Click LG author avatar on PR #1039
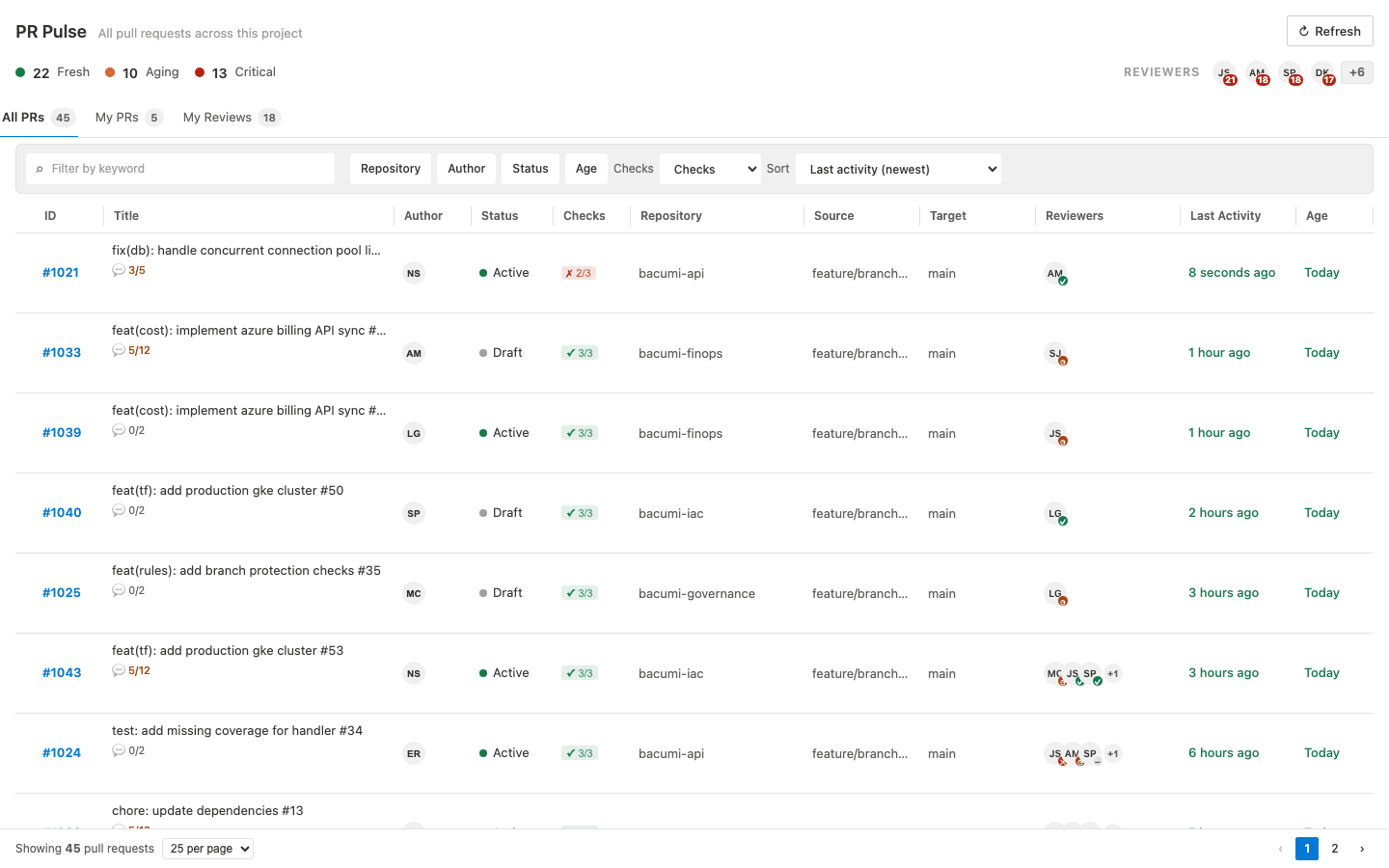The image size is (1389, 868). click(414, 433)
